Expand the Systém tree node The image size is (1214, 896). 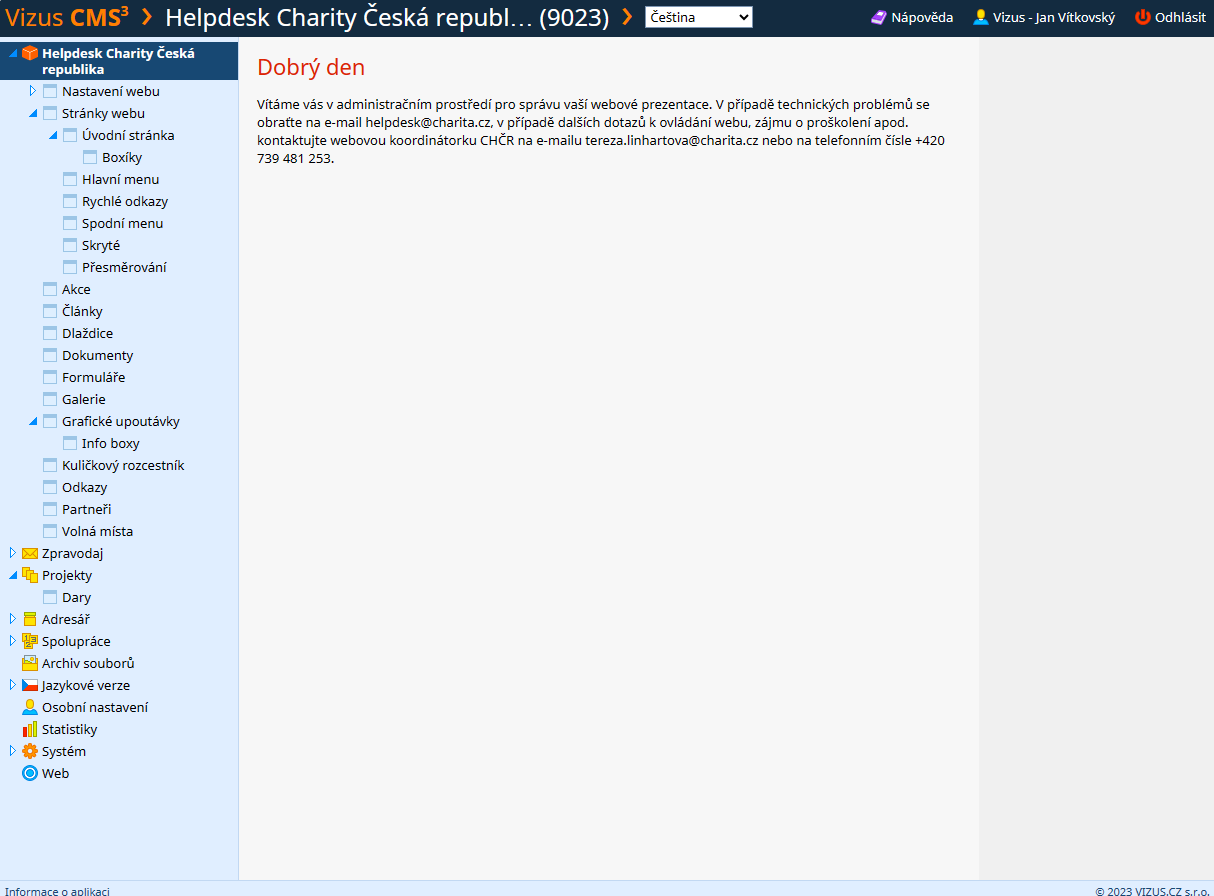click(x=13, y=751)
